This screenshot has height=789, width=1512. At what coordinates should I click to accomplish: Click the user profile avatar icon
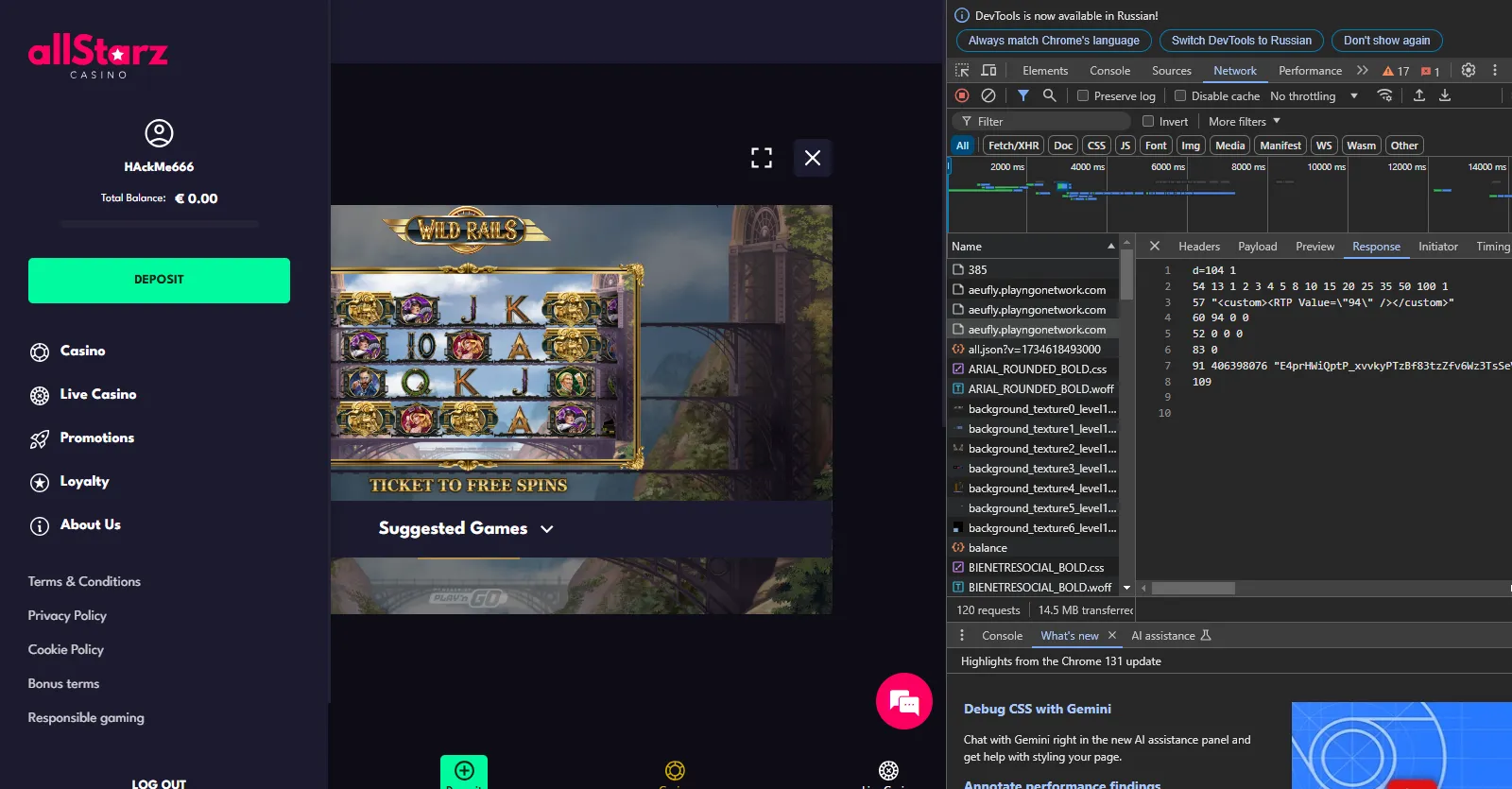[x=159, y=133]
